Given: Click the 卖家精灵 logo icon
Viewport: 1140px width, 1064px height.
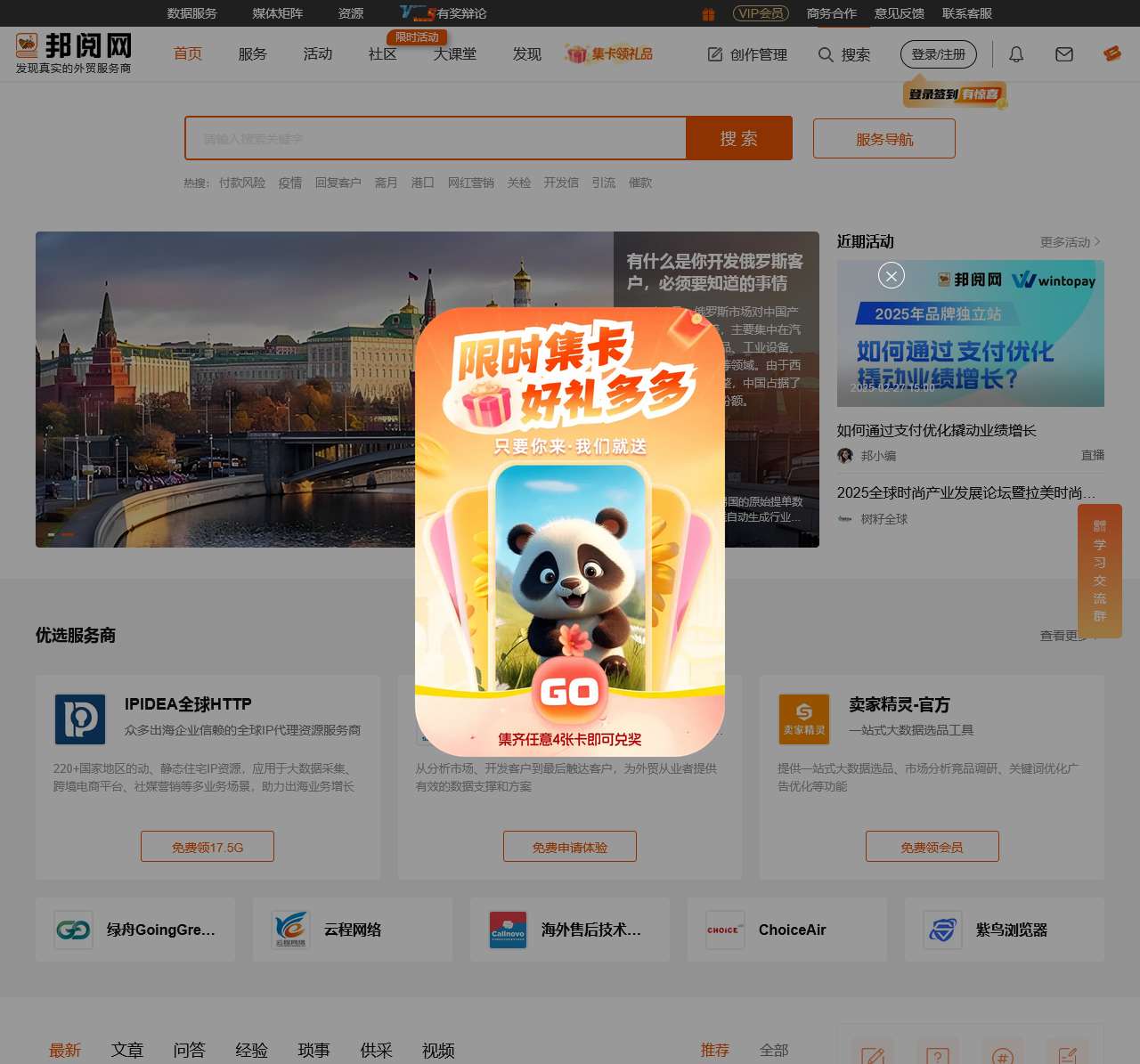Looking at the screenshot, I should coord(802,719).
